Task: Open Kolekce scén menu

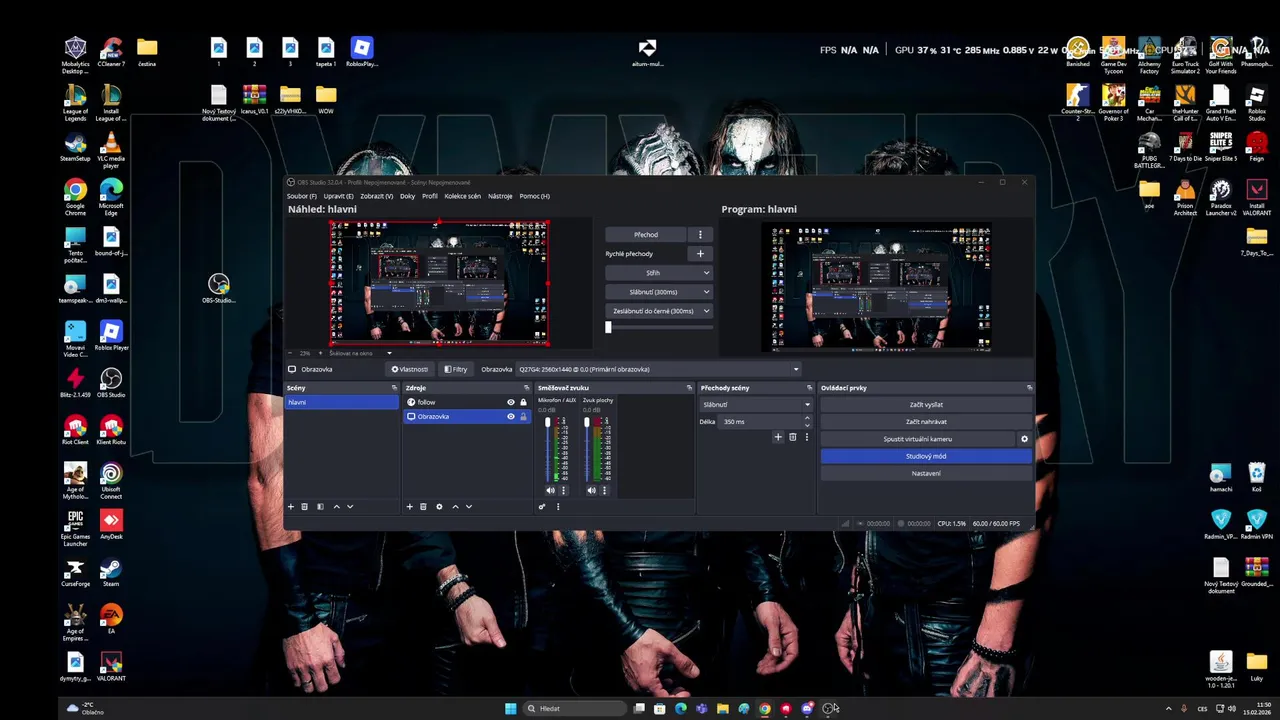Action: (463, 196)
